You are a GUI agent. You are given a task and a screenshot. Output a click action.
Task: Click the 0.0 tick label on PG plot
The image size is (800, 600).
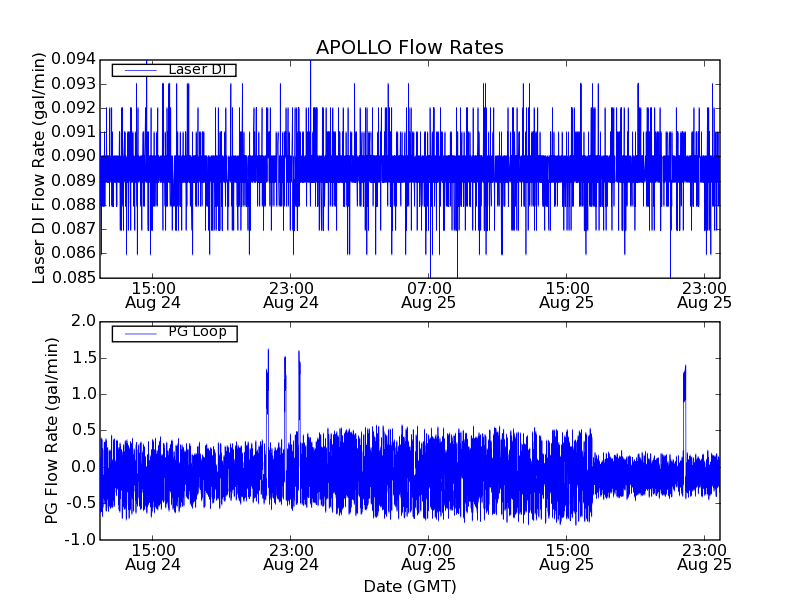(84, 467)
